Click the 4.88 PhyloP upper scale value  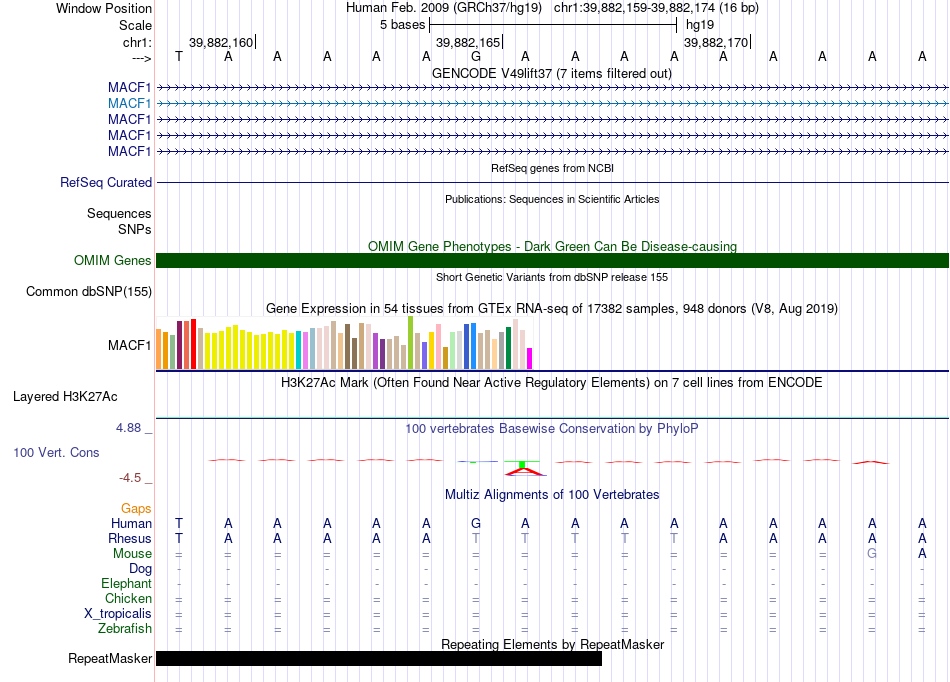128,428
